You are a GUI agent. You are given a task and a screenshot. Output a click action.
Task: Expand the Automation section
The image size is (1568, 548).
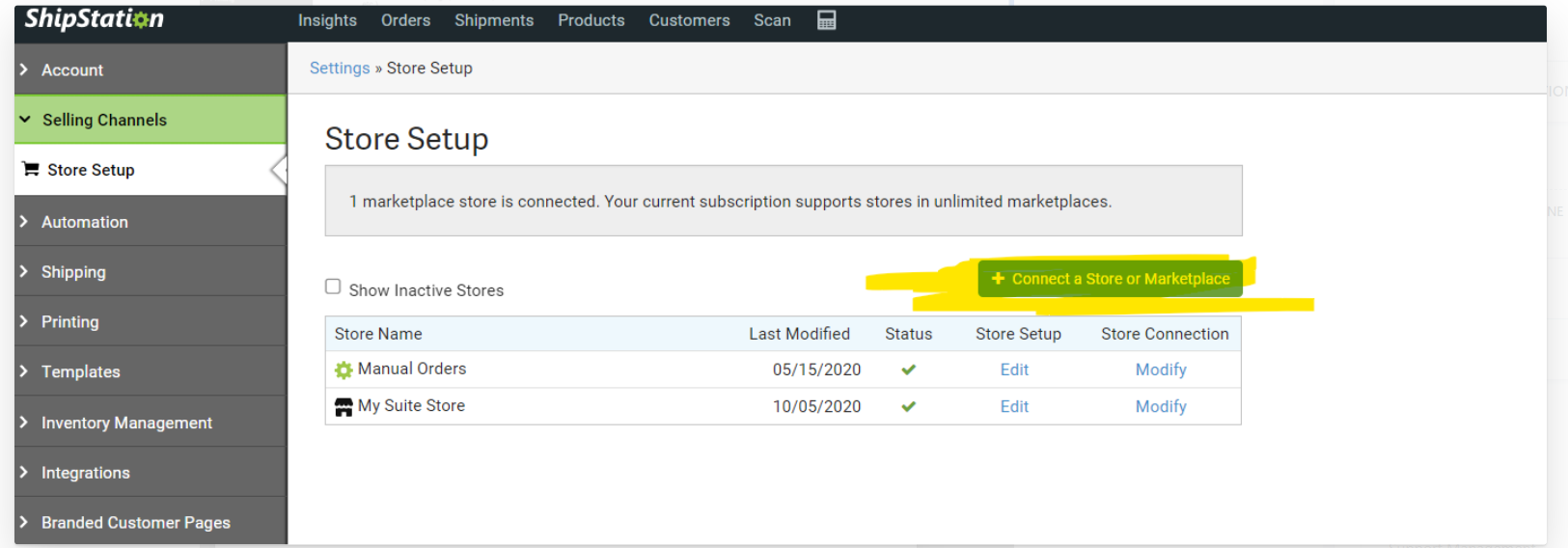tap(85, 222)
